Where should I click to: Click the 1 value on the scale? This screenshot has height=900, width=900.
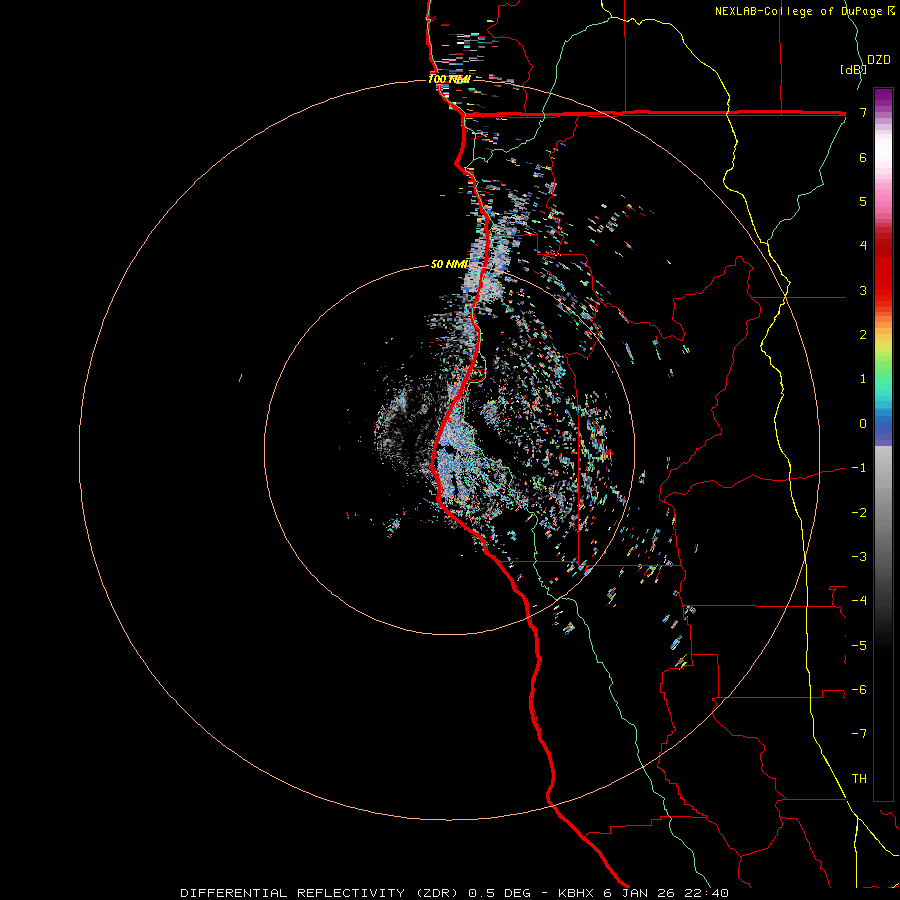[863, 379]
